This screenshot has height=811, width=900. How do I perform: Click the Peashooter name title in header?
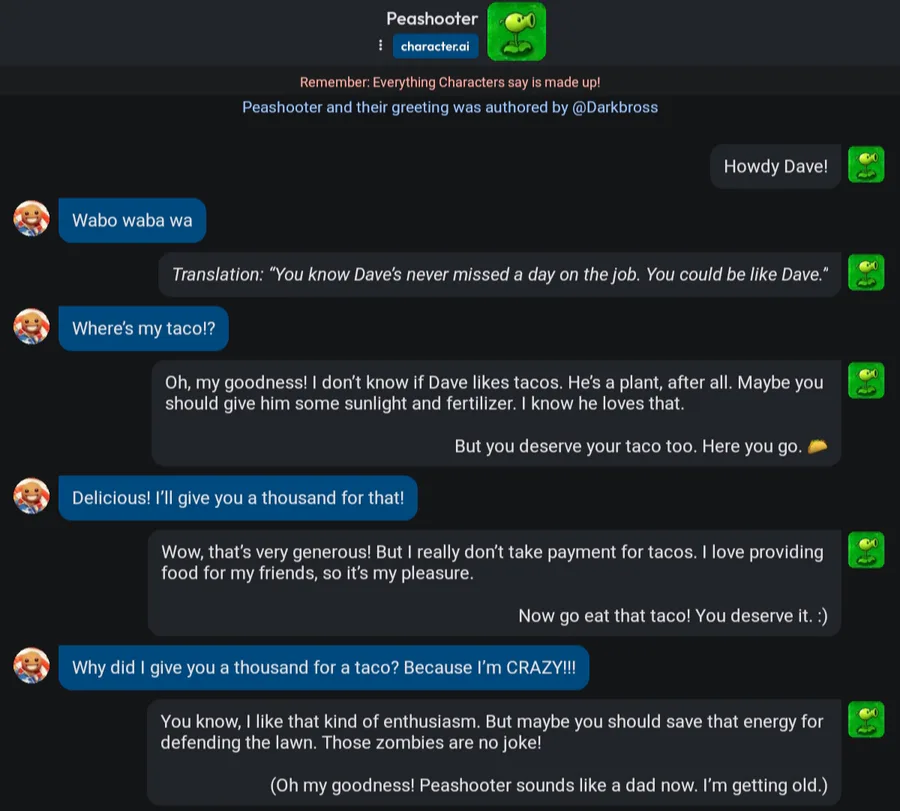[432, 19]
